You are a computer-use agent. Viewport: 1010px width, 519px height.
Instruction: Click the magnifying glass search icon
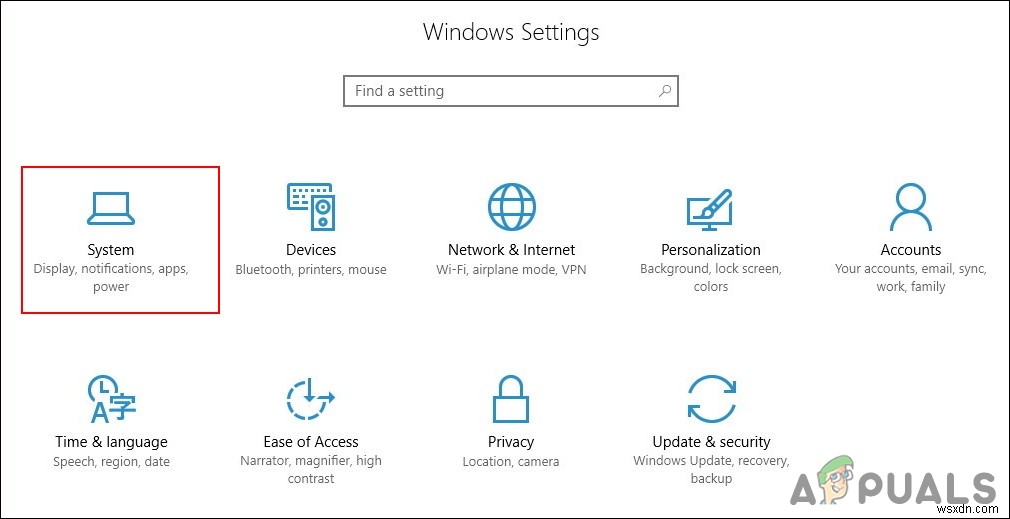tap(664, 91)
